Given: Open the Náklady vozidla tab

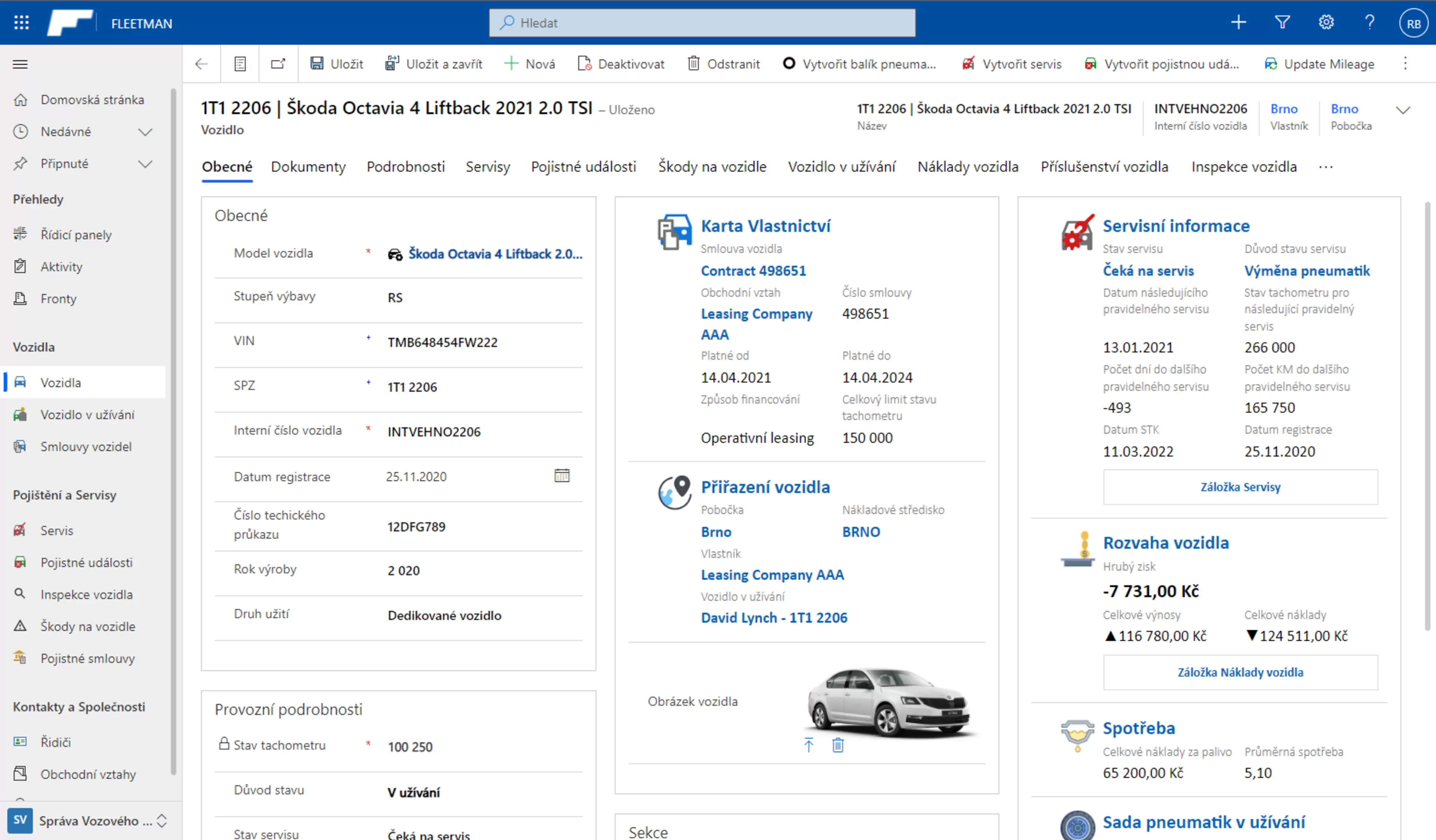Looking at the screenshot, I should coord(967,167).
